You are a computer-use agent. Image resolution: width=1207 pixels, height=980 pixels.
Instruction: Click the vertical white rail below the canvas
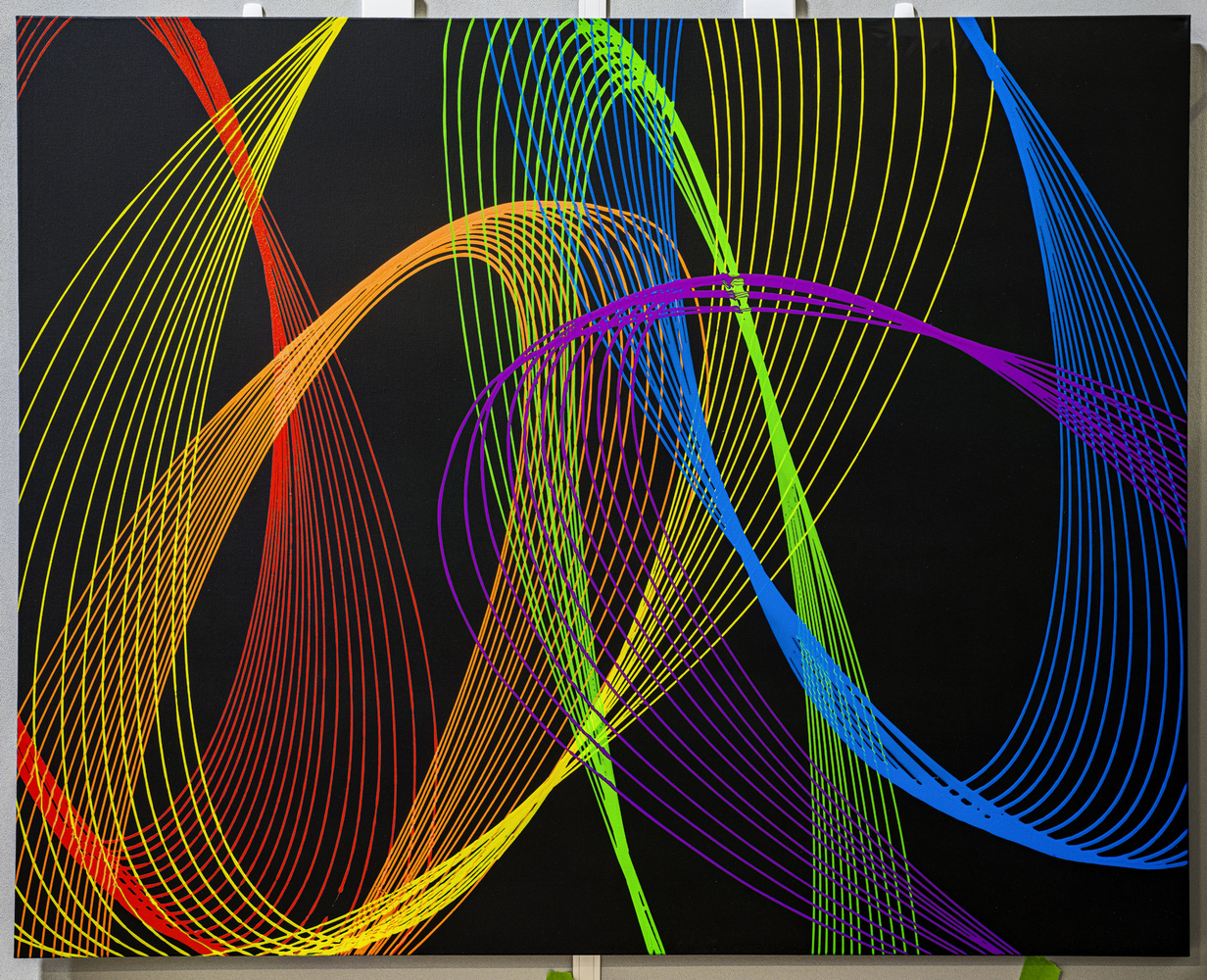[586, 968]
